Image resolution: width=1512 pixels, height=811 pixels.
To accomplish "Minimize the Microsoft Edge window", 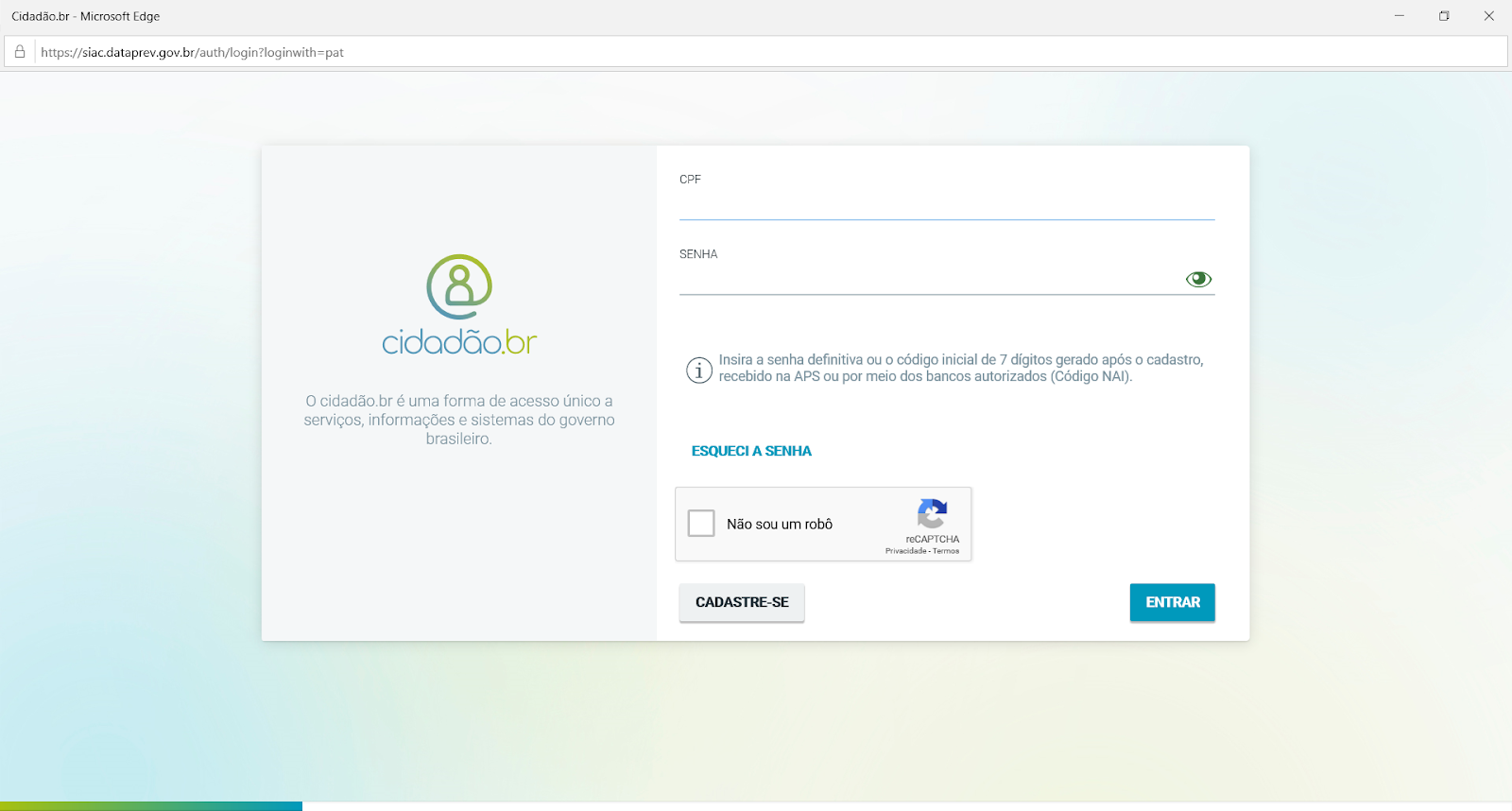I will [x=1400, y=16].
